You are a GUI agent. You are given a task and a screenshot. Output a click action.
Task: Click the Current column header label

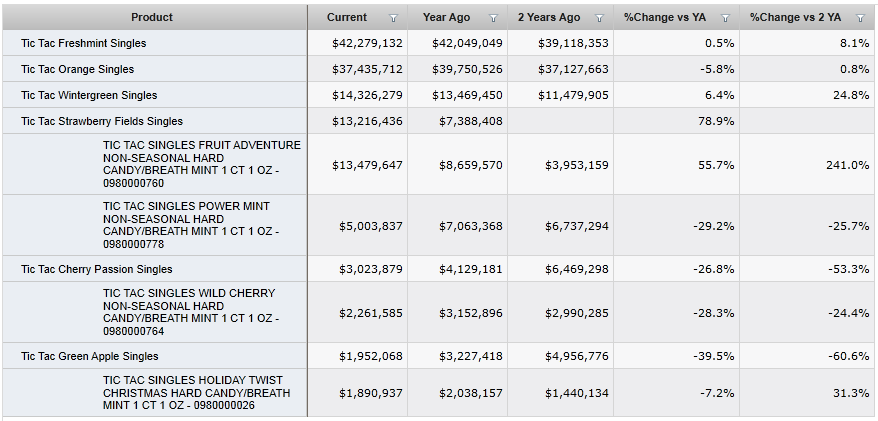(x=347, y=17)
